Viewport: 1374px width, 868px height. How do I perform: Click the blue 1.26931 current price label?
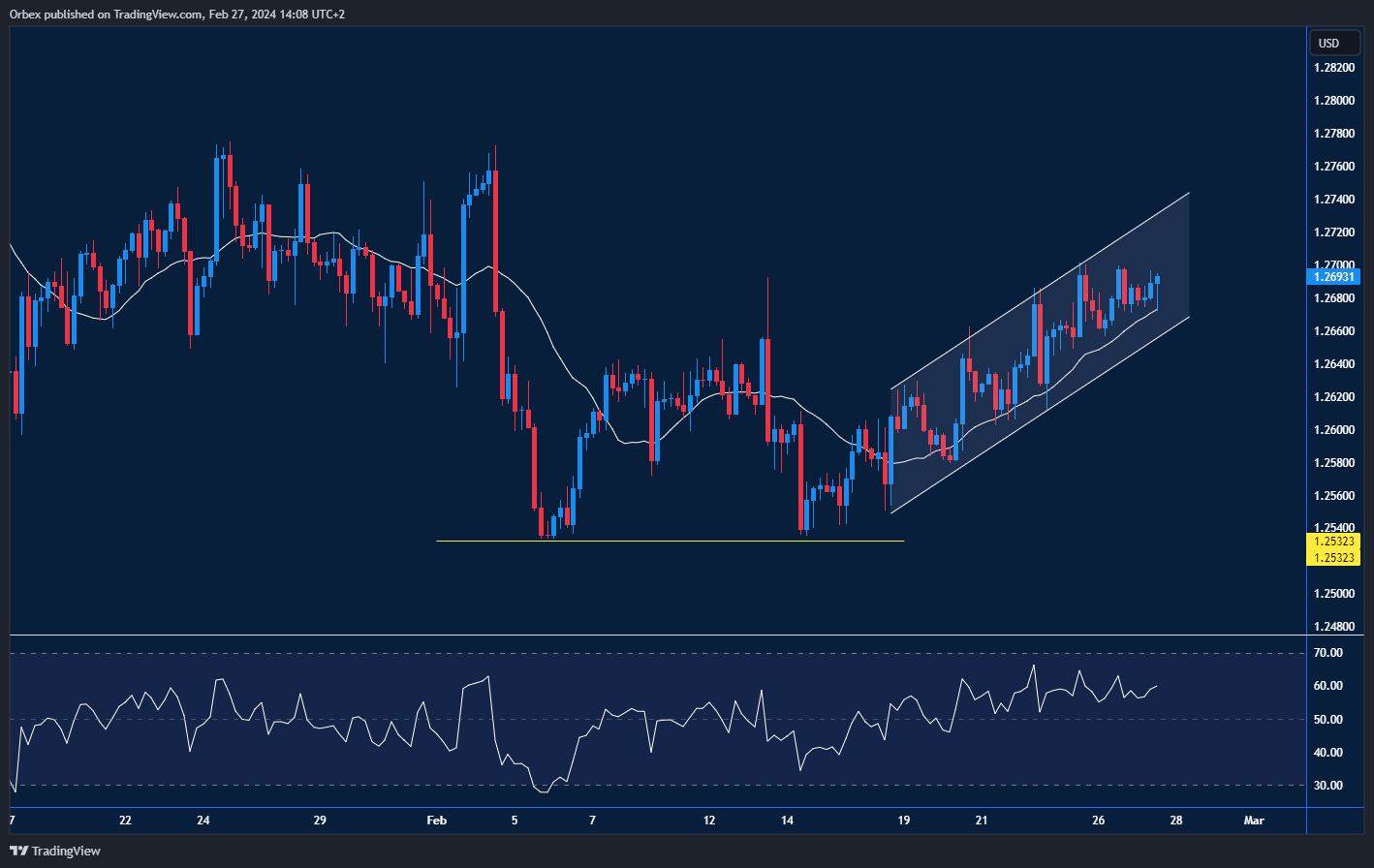pos(1333,277)
